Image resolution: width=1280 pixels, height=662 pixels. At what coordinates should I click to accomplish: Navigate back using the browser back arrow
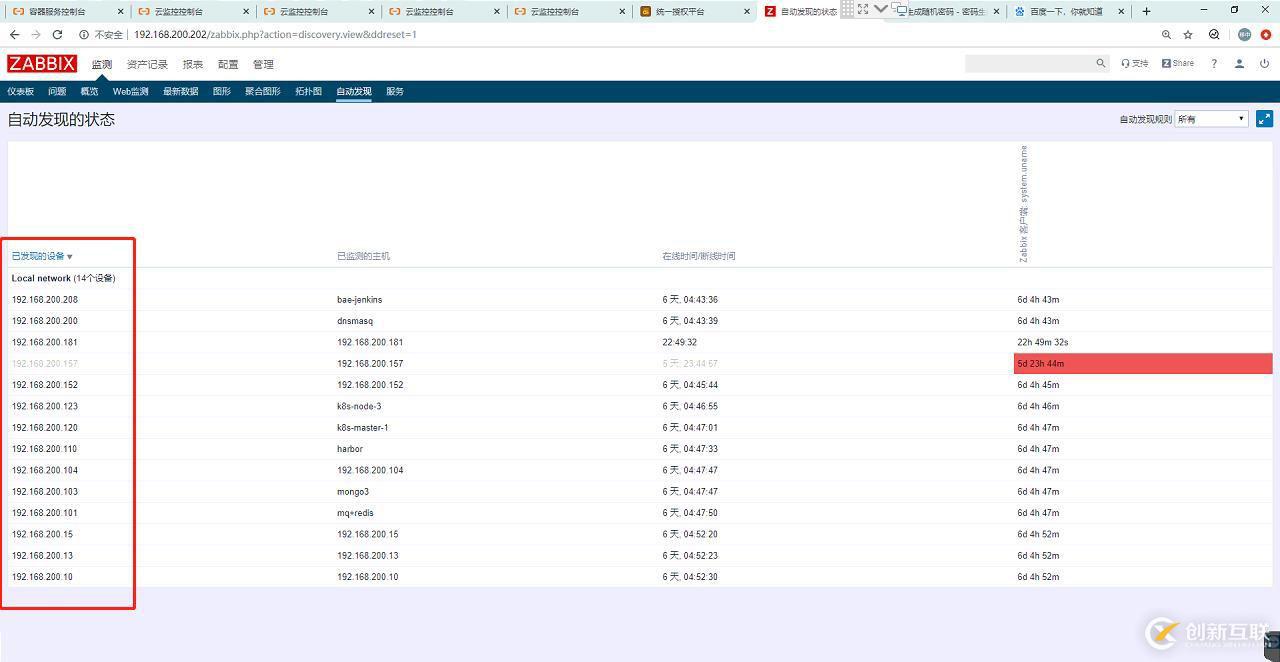coord(14,33)
